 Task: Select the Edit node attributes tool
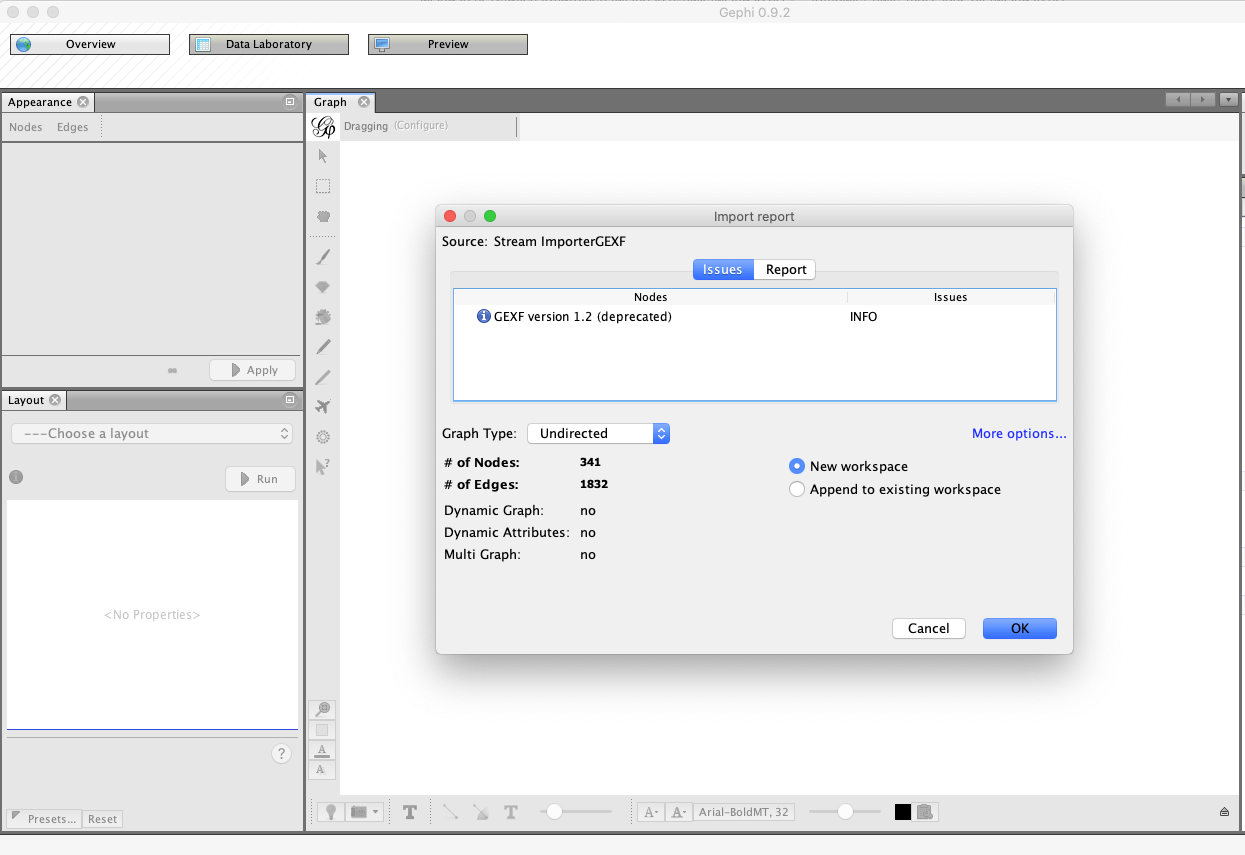(323, 467)
